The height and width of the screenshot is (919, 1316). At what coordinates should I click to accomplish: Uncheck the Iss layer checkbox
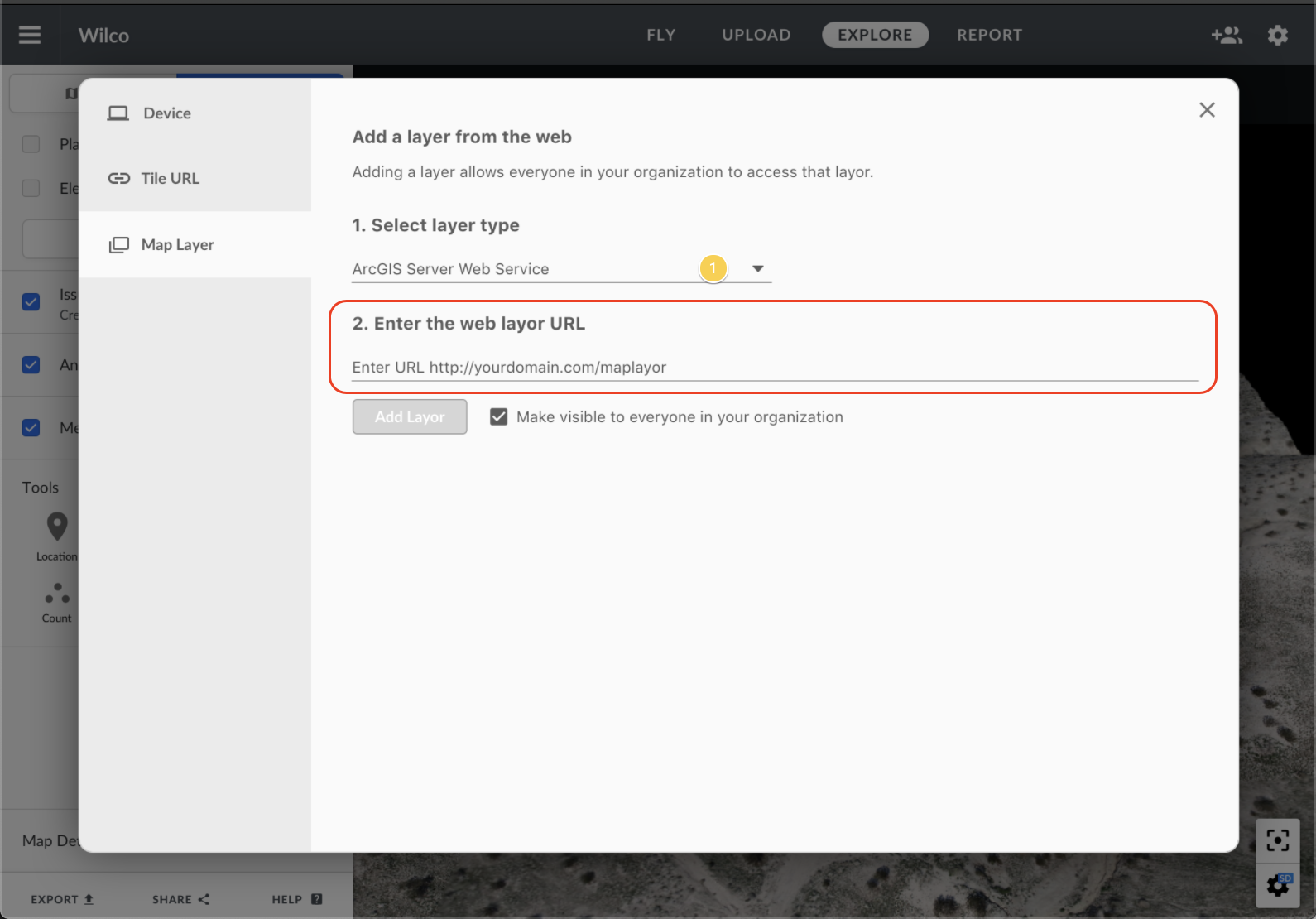[x=31, y=301]
